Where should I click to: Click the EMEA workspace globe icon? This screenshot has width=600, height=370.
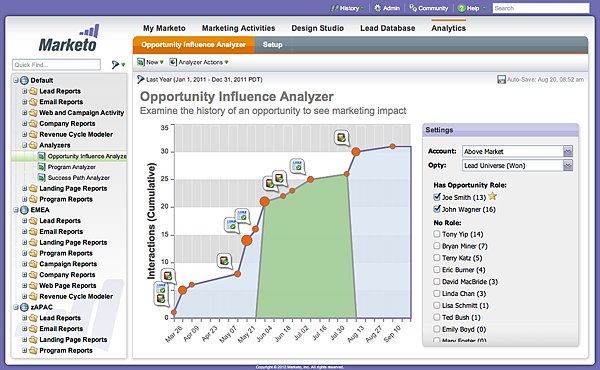click(x=24, y=210)
